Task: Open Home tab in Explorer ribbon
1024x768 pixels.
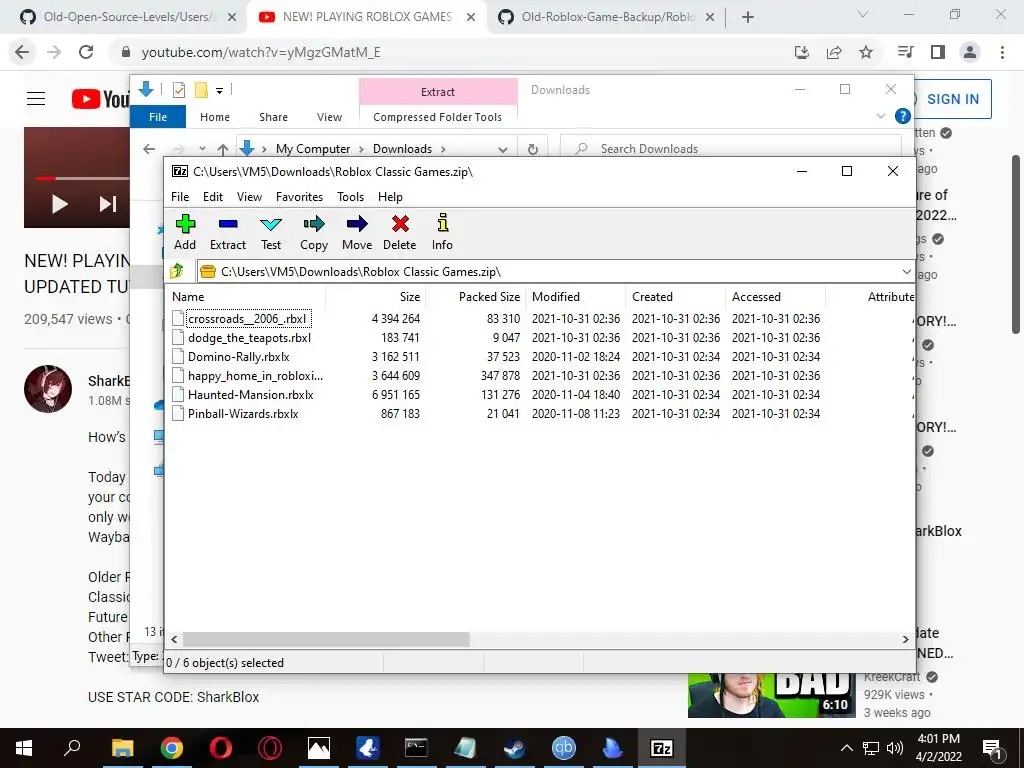Action: (215, 117)
